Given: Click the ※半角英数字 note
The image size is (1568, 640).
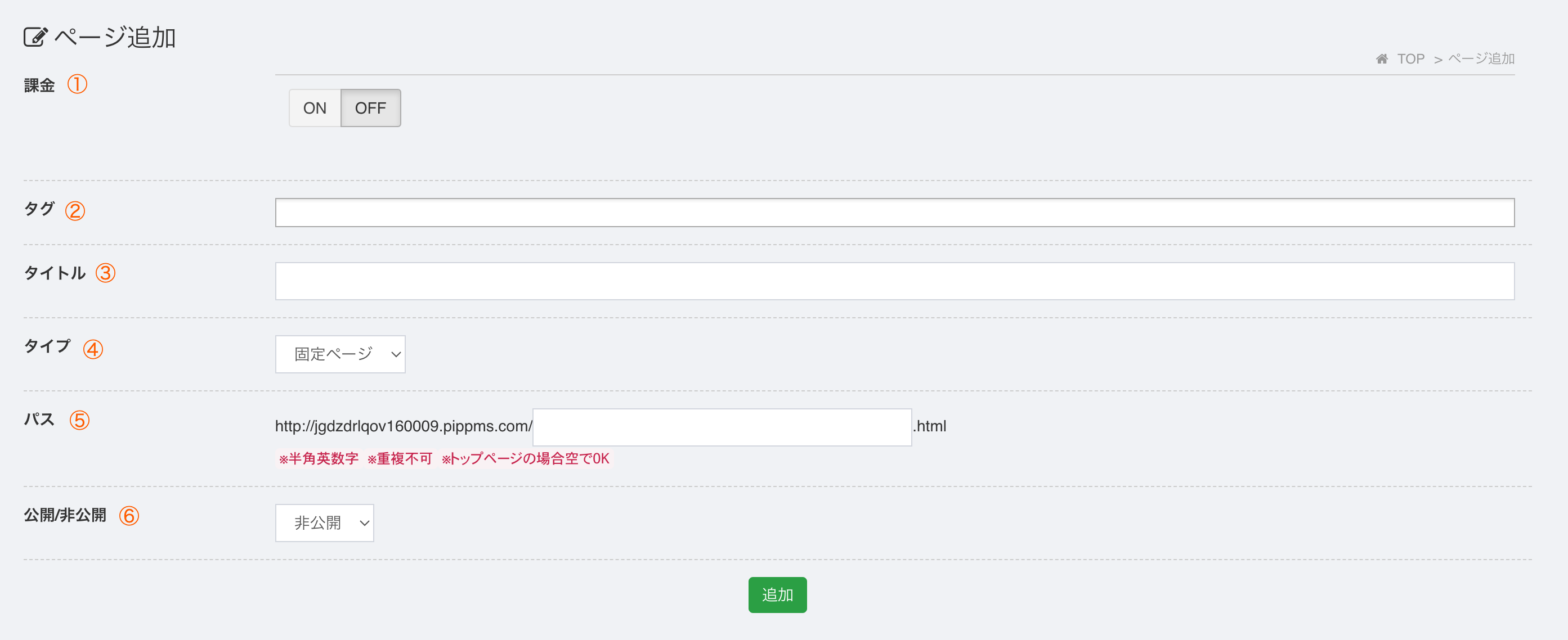Looking at the screenshot, I should pyautogui.click(x=319, y=459).
